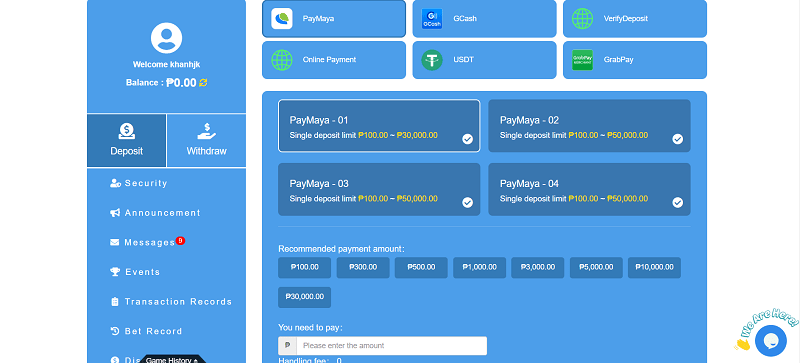
Task: Pick the ₱300.00 recommended amount
Action: click(363, 268)
